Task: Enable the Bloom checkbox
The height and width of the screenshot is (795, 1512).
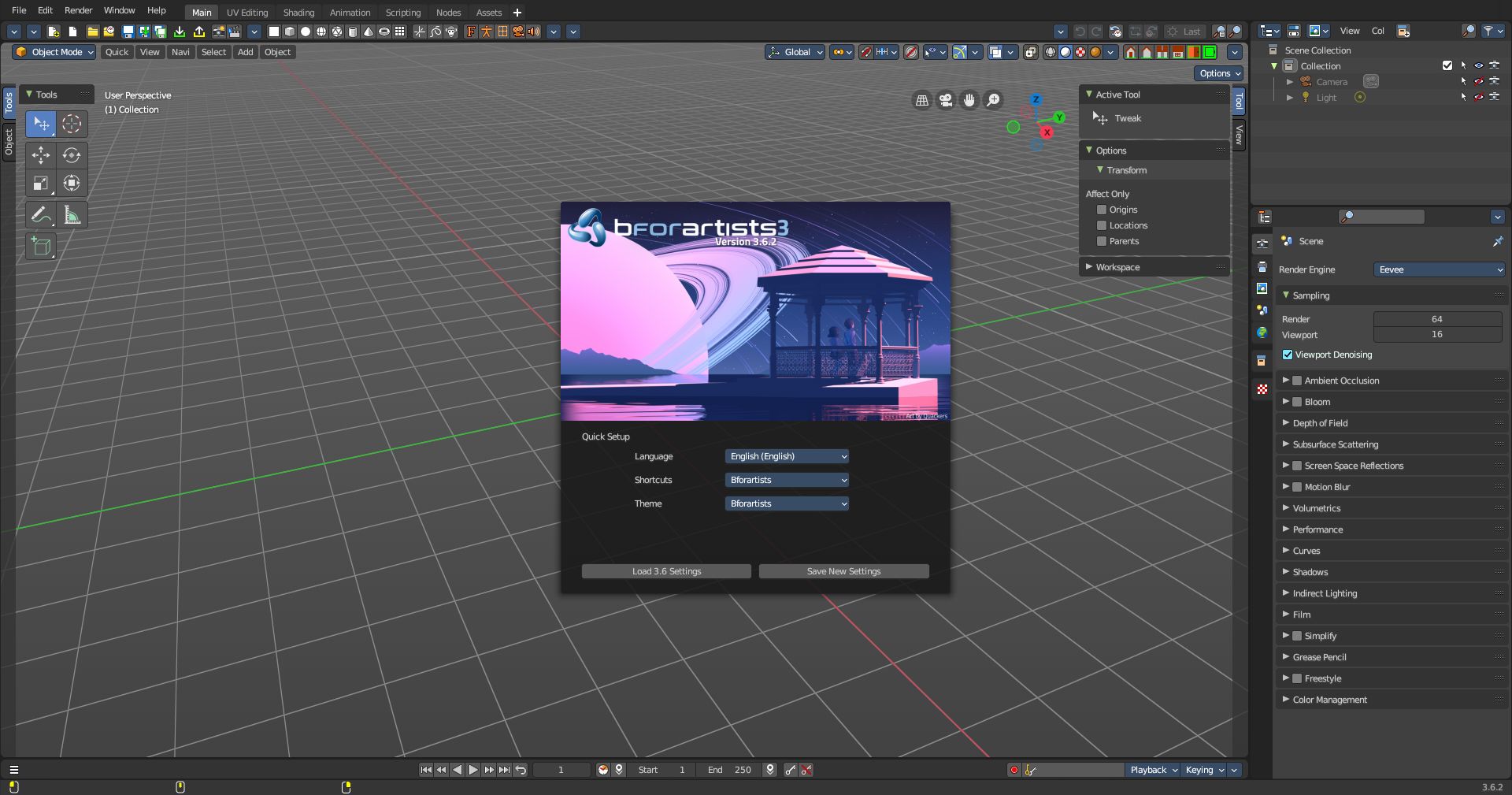Action: pos(1297,402)
